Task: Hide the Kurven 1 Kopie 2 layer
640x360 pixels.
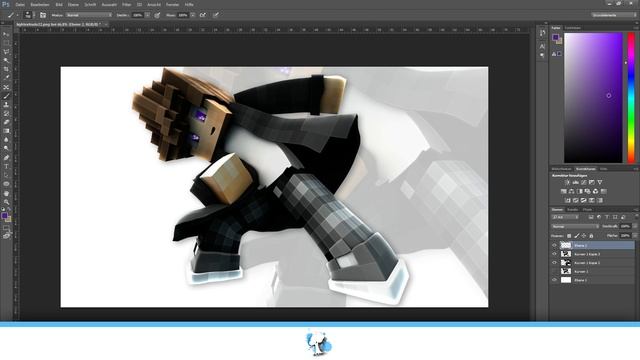Action: pyautogui.click(x=554, y=262)
